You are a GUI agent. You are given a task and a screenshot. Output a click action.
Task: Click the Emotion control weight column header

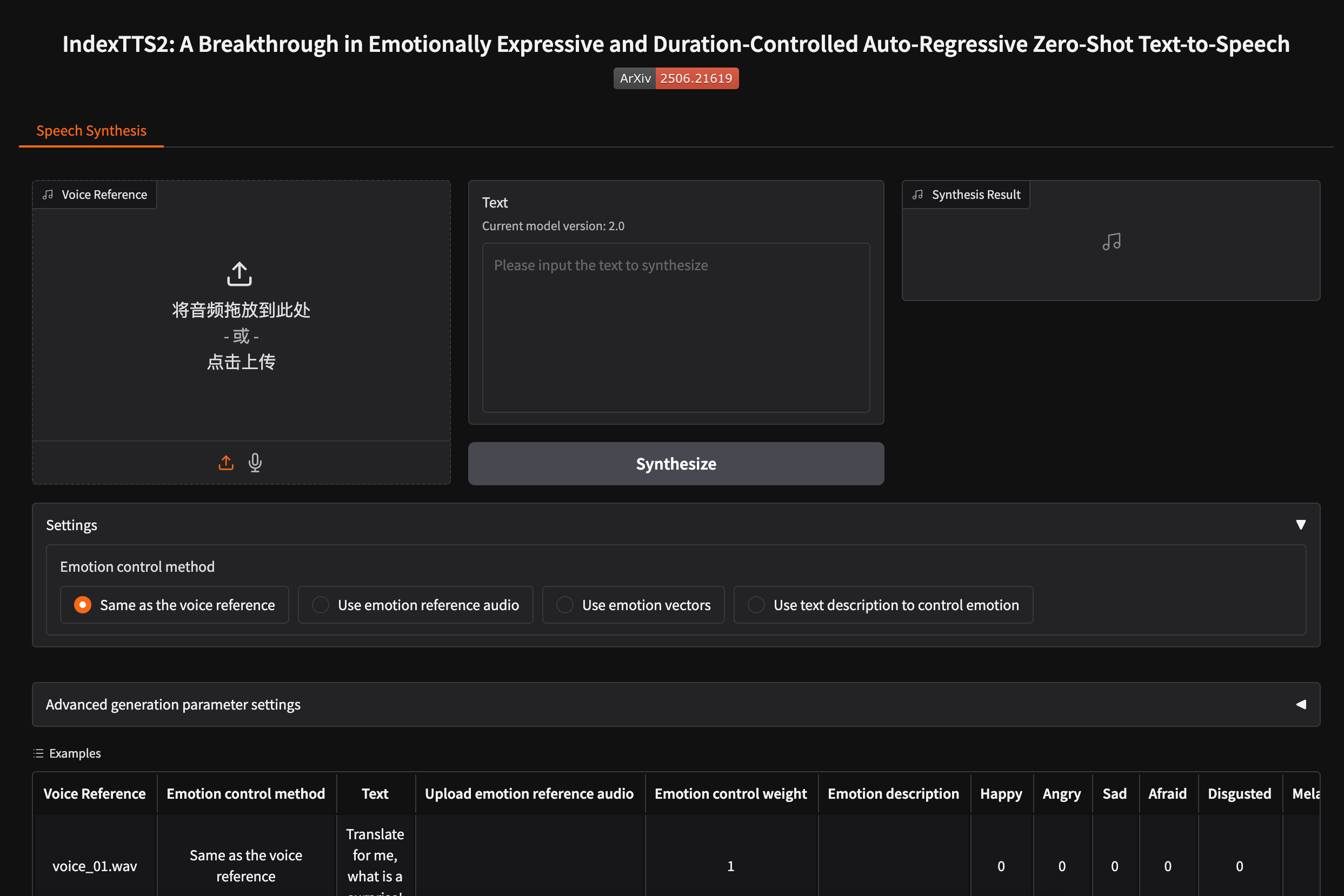(x=730, y=794)
